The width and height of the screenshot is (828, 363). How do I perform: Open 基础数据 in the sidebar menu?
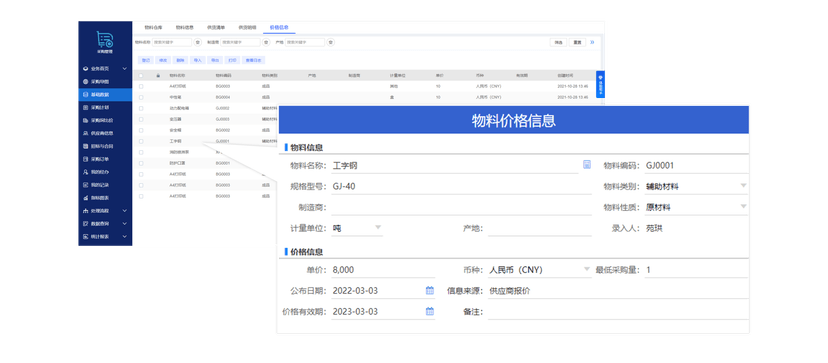click(x=105, y=95)
